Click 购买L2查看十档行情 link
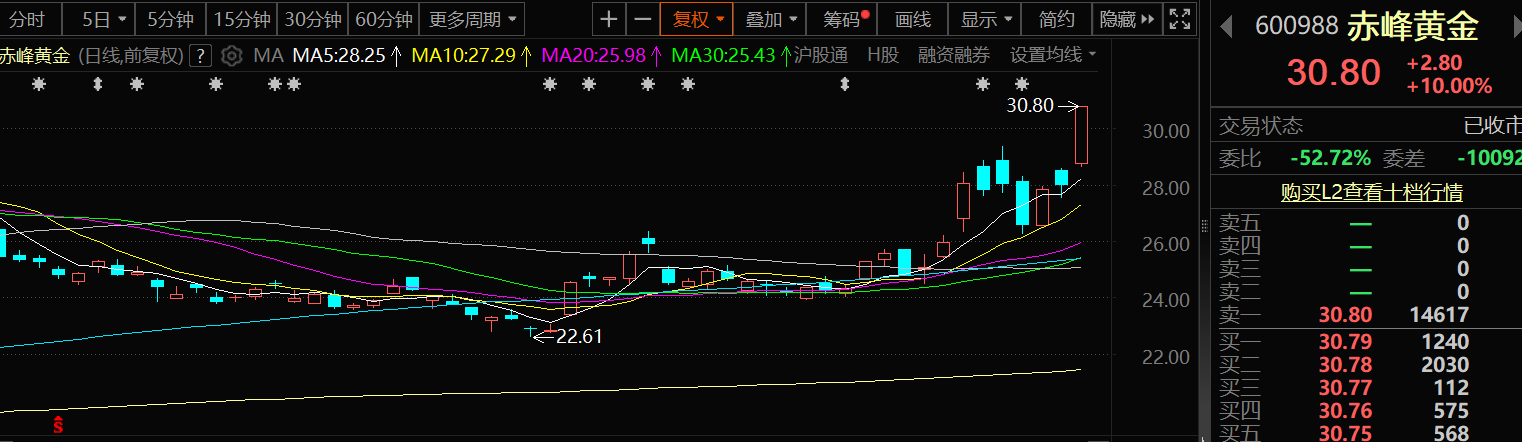This screenshot has height=442, width=1522. click(1372, 191)
